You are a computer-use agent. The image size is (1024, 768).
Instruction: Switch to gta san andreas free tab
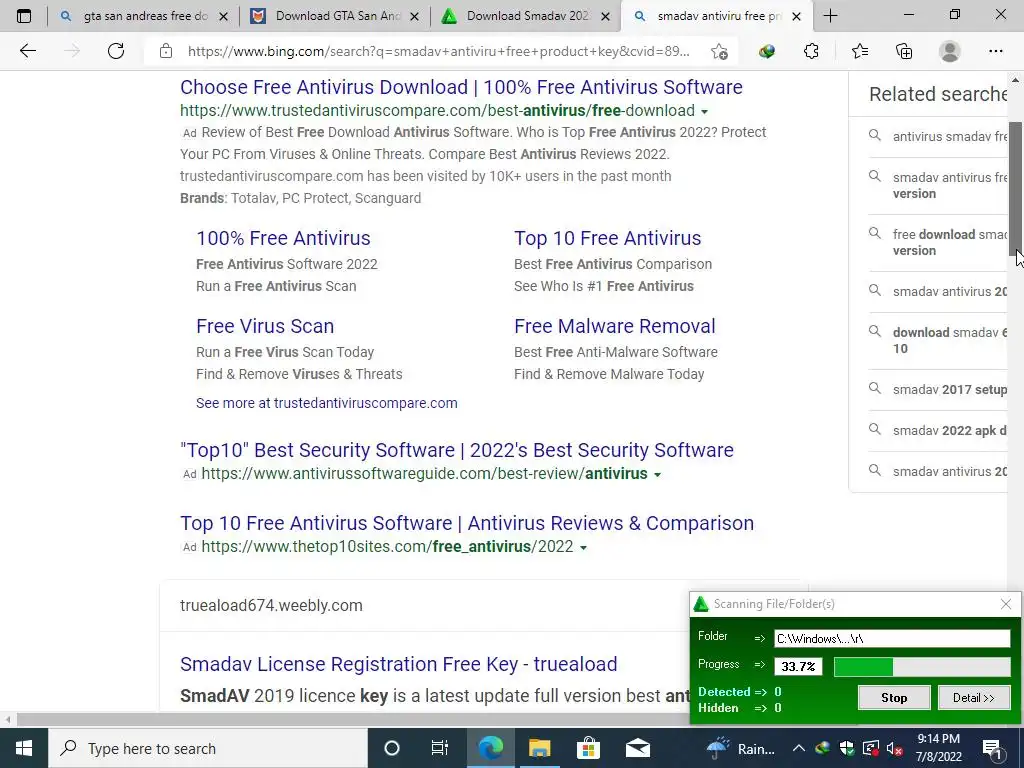point(145,16)
